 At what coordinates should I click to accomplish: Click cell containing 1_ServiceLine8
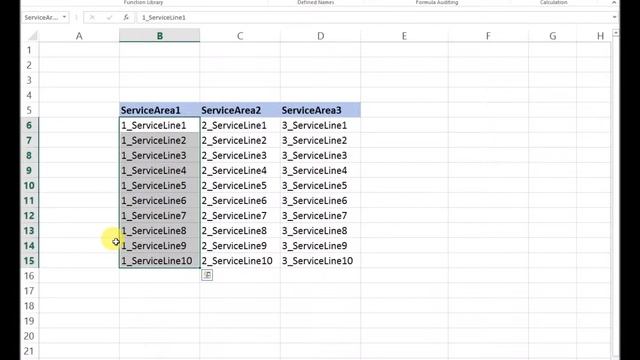point(160,231)
